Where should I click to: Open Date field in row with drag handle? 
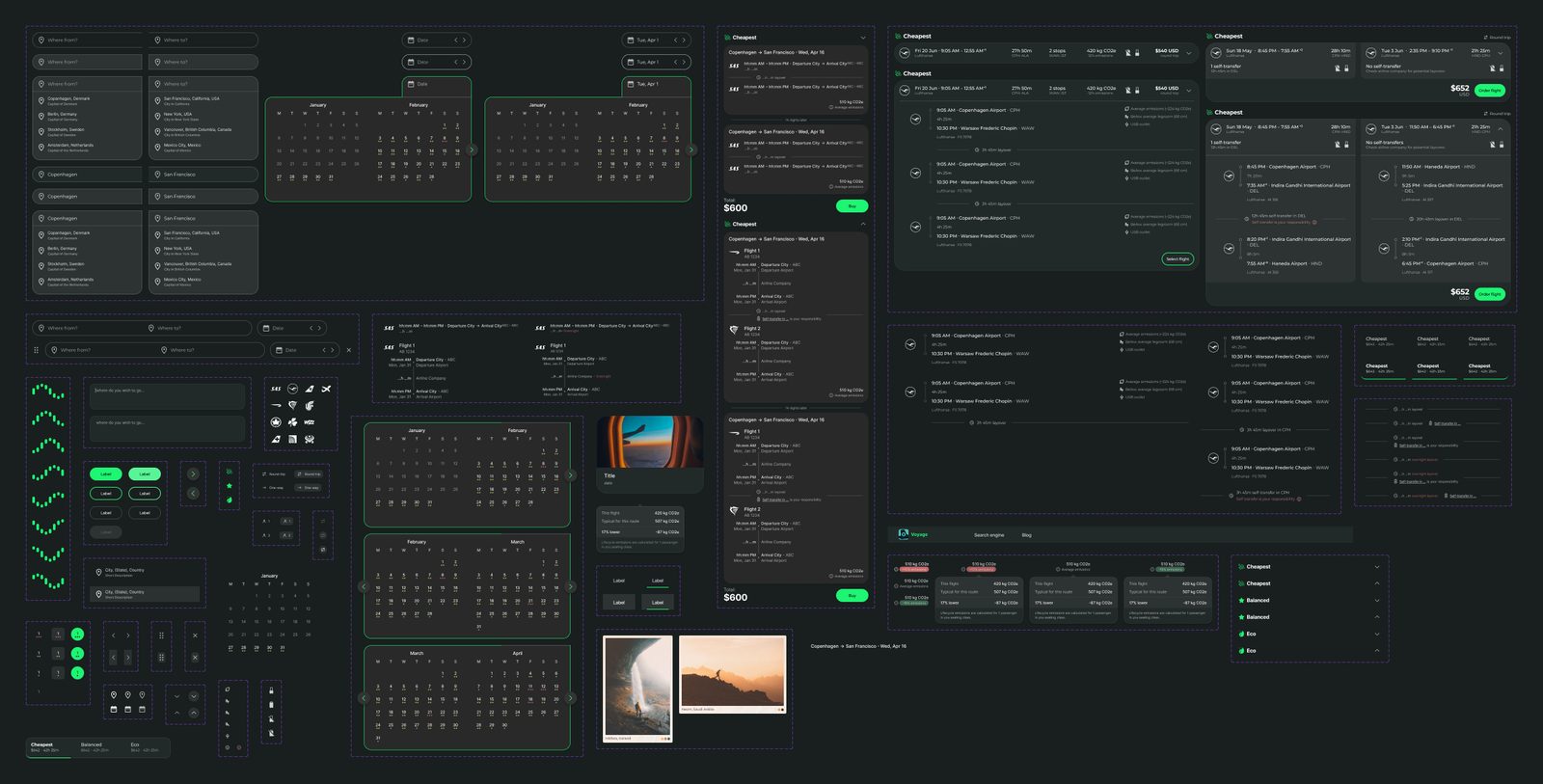coord(305,350)
